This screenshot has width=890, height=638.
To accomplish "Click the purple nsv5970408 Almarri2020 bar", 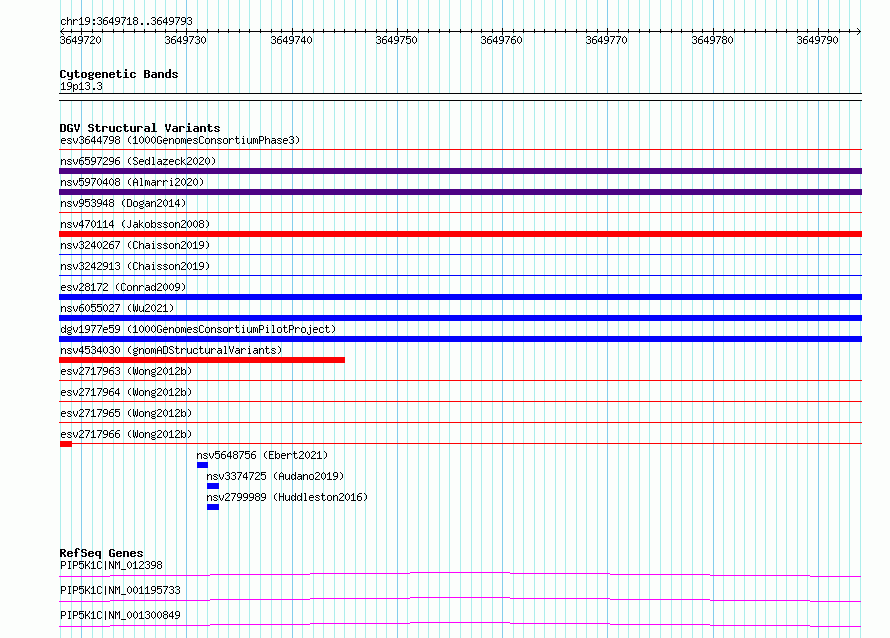I will click(460, 192).
